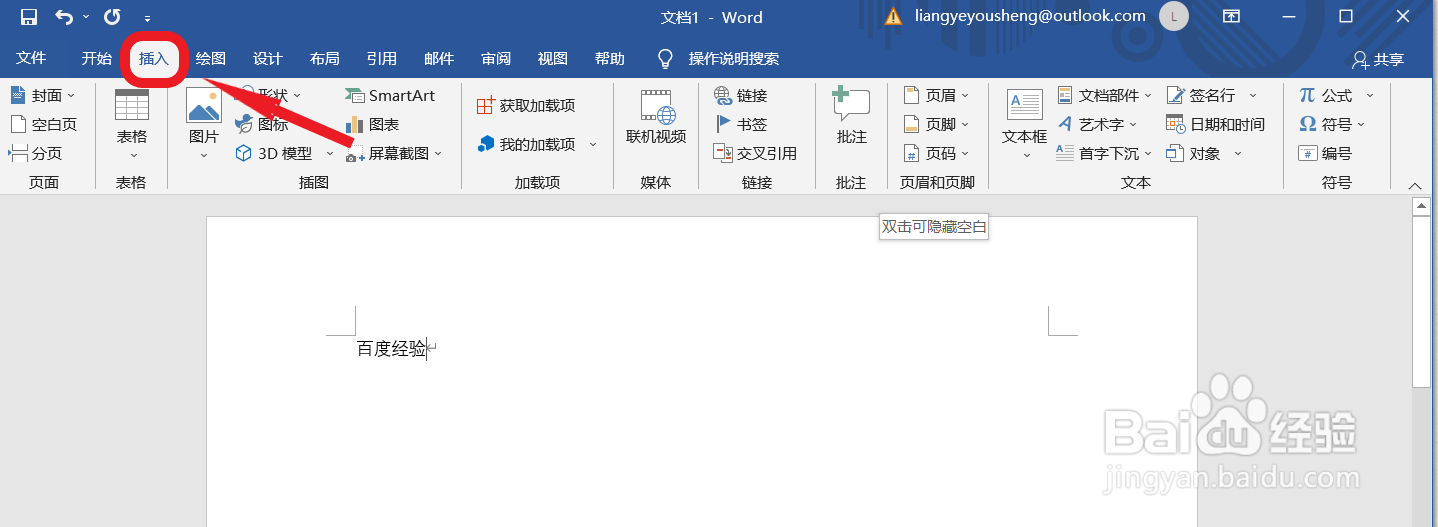Insert a SmartArt graphic

click(390, 95)
